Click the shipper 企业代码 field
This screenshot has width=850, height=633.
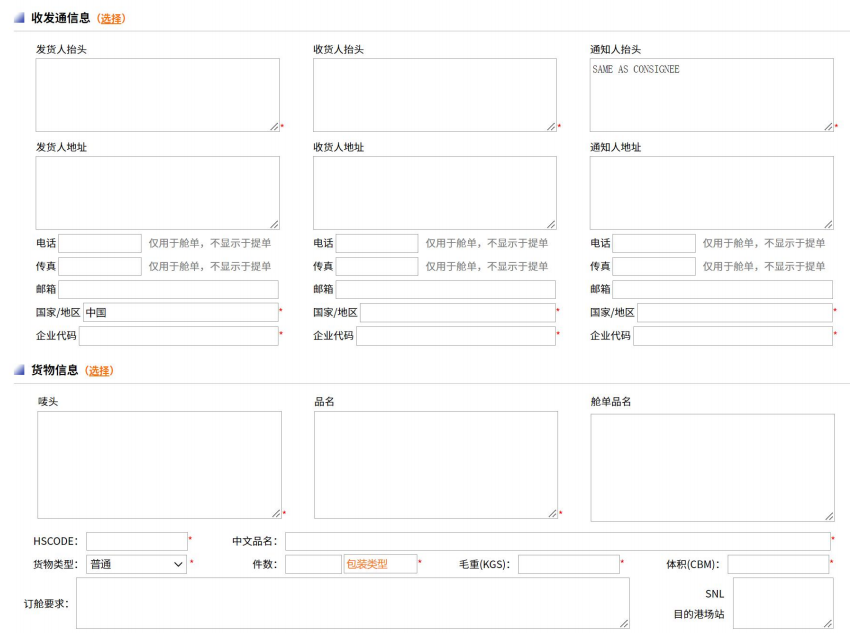tap(179, 336)
